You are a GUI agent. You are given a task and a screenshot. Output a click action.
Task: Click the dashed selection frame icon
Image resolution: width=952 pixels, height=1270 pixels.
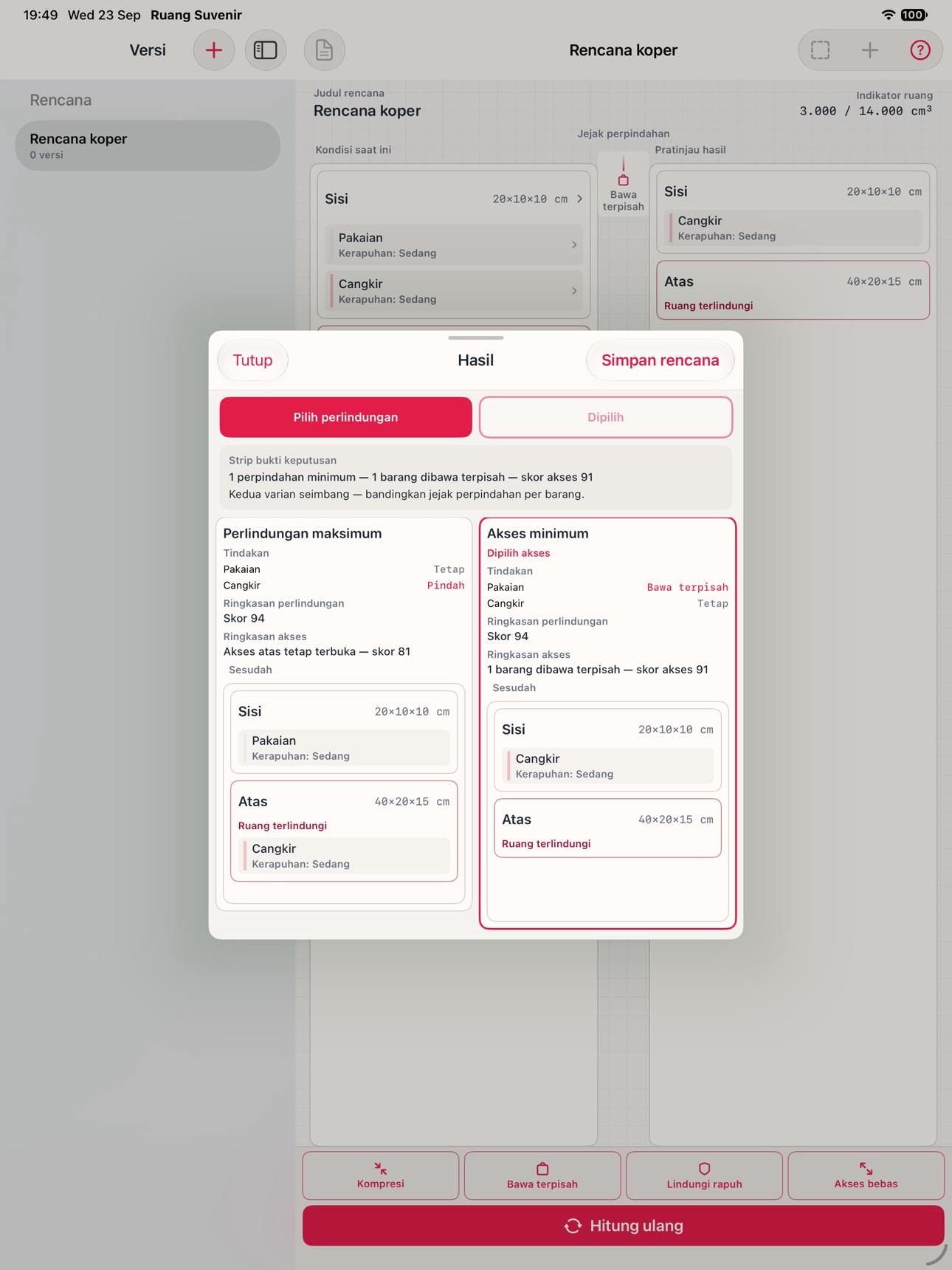pos(821,50)
